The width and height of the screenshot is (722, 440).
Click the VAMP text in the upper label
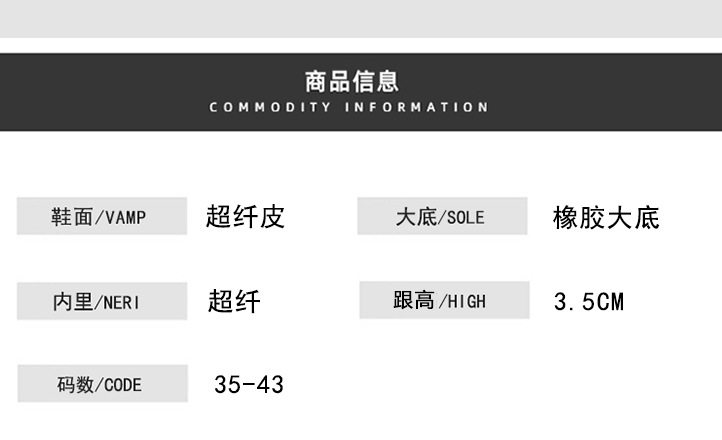(x=126, y=217)
